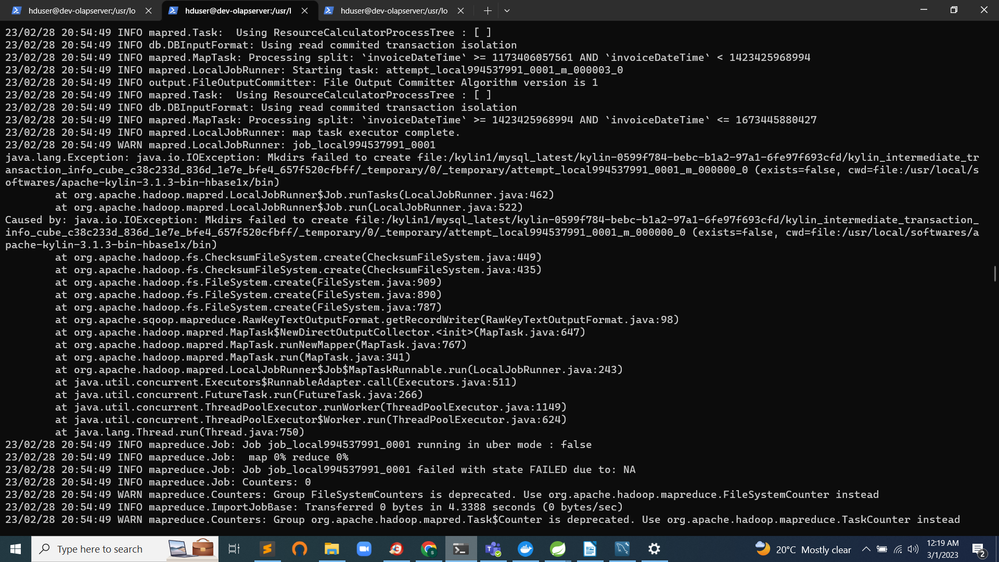The image size is (999, 562).
Task: Click the 'WARN mapred.LocalJobRunner: job_local994537991_0001' line
Action: pyautogui.click(x=220, y=145)
